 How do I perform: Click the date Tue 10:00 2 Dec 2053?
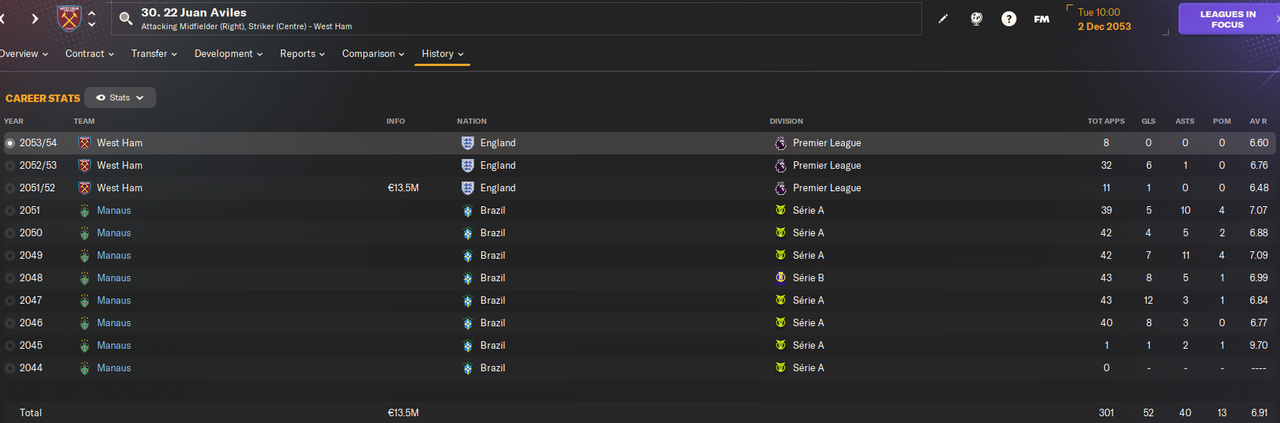coord(1104,19)
